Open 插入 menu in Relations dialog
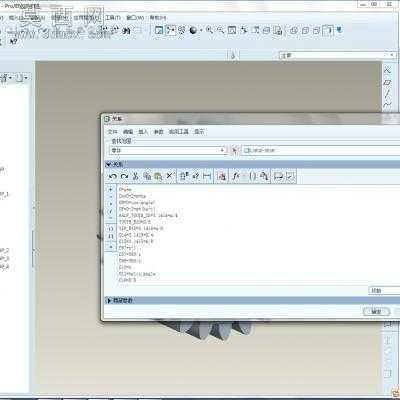The image size is (400, 400). [x=143, y=132]
